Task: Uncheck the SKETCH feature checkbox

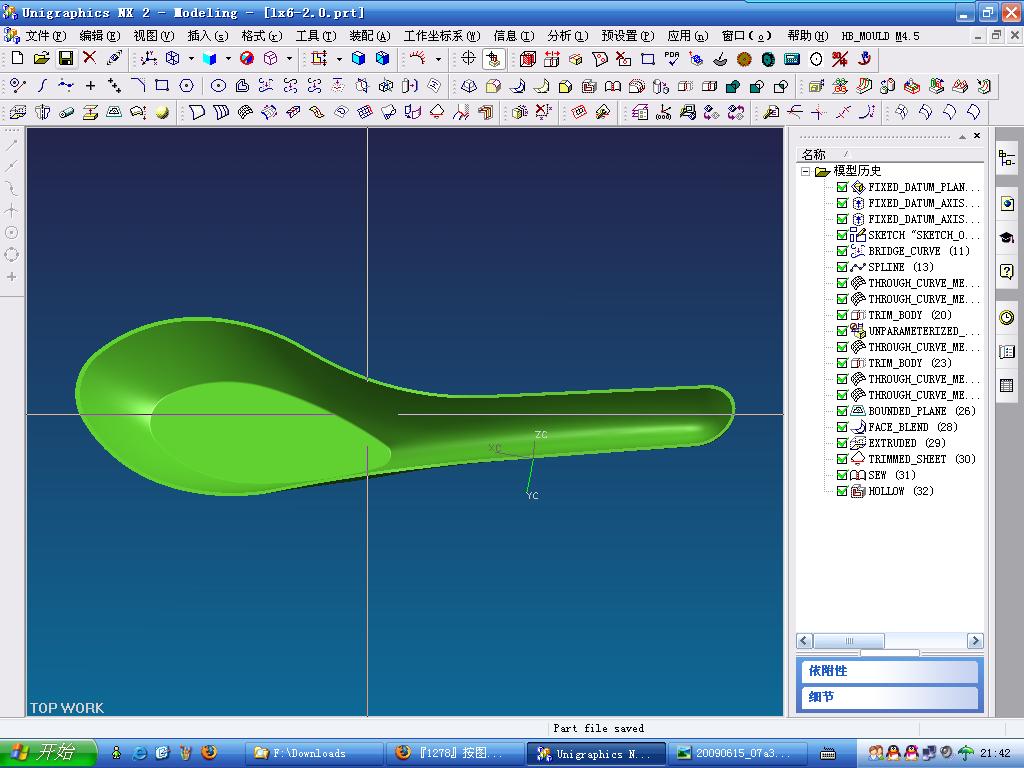Action: point(842,235)
